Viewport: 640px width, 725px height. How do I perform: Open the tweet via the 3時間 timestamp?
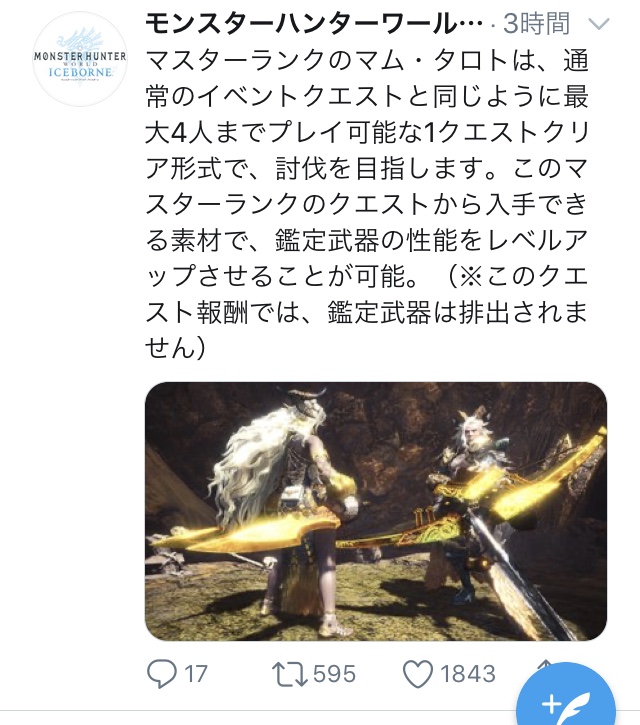pyautogui.click(x=536, y=24)
